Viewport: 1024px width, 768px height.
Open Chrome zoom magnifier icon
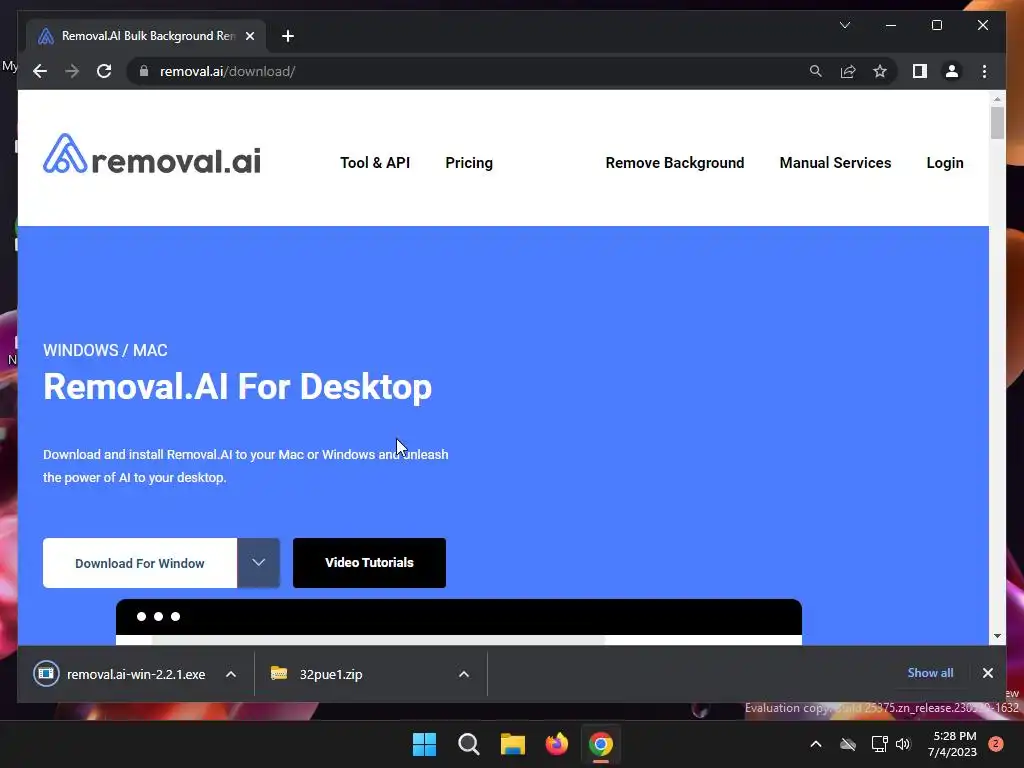tap(816, 71)
